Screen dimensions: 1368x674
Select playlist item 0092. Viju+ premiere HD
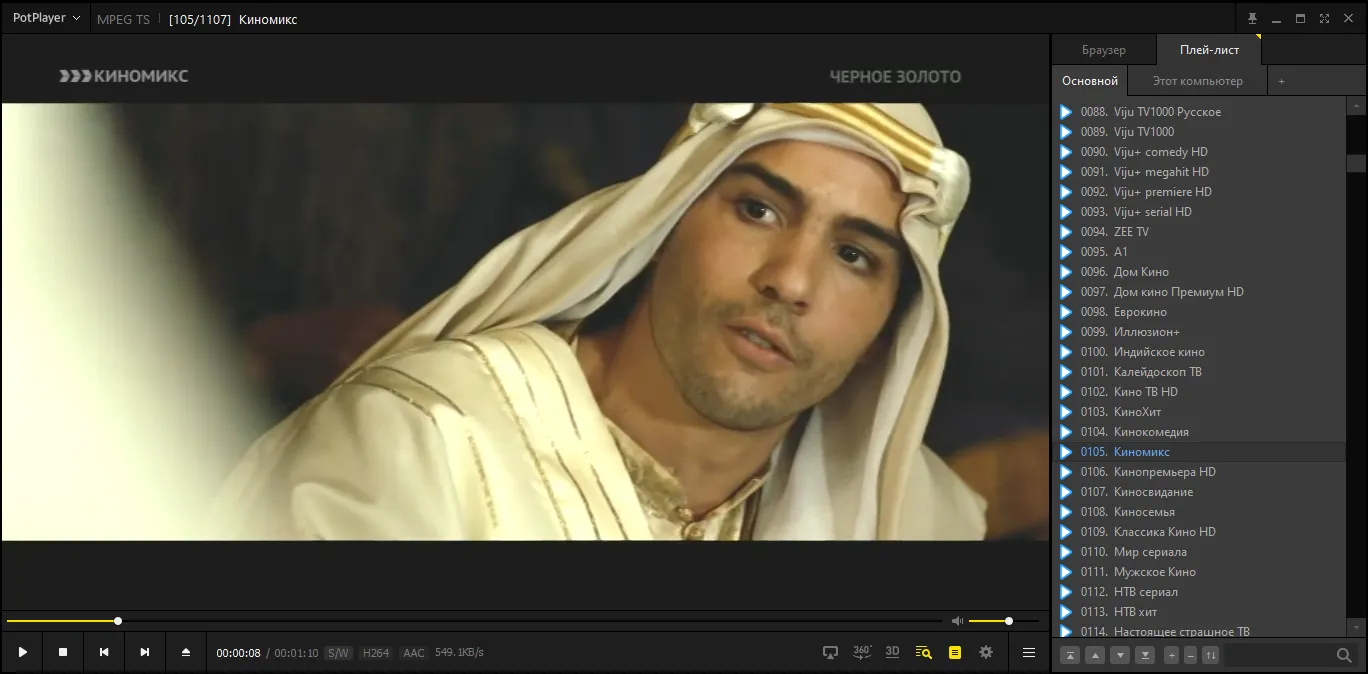(x=1199, y=192)
